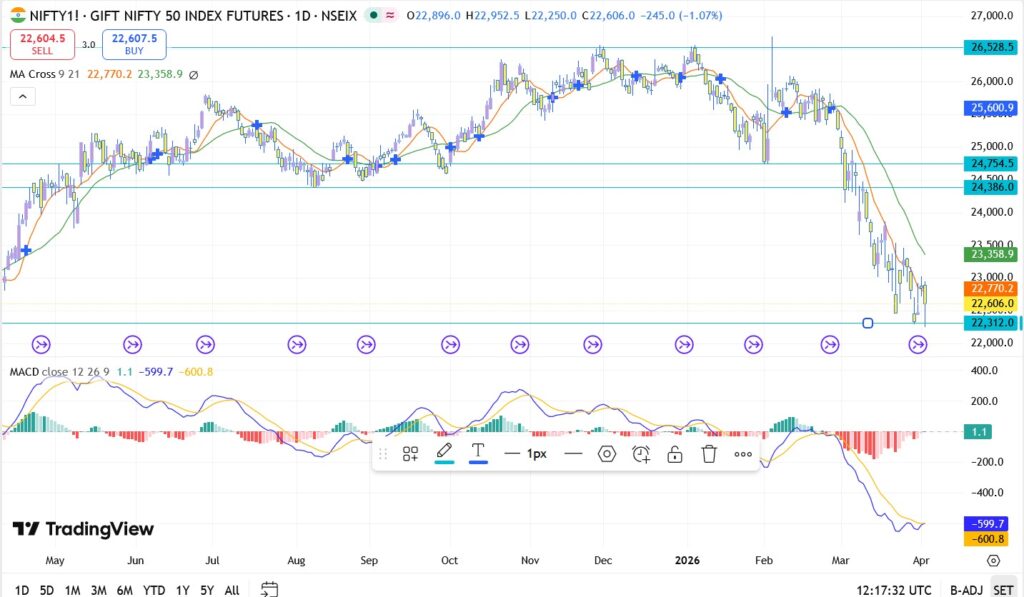Add an alert with the clock icon

click(x=641, y=454)
